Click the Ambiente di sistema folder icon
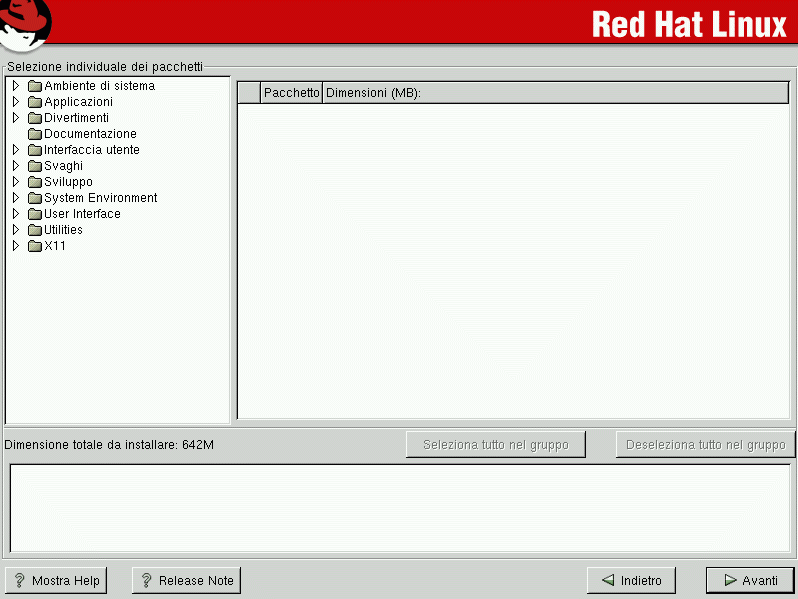 35,86
